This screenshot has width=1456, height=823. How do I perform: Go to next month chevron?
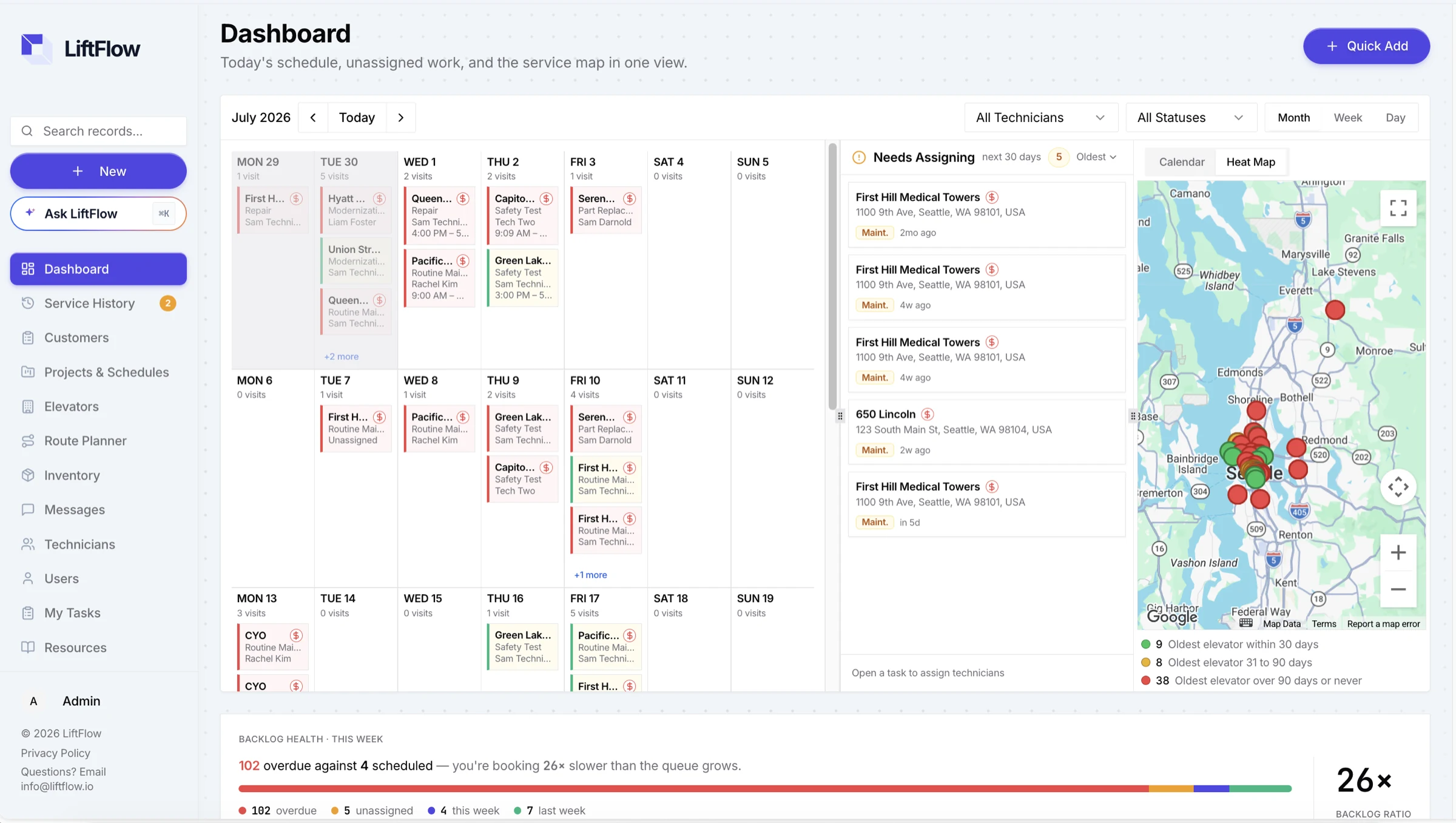401,118
